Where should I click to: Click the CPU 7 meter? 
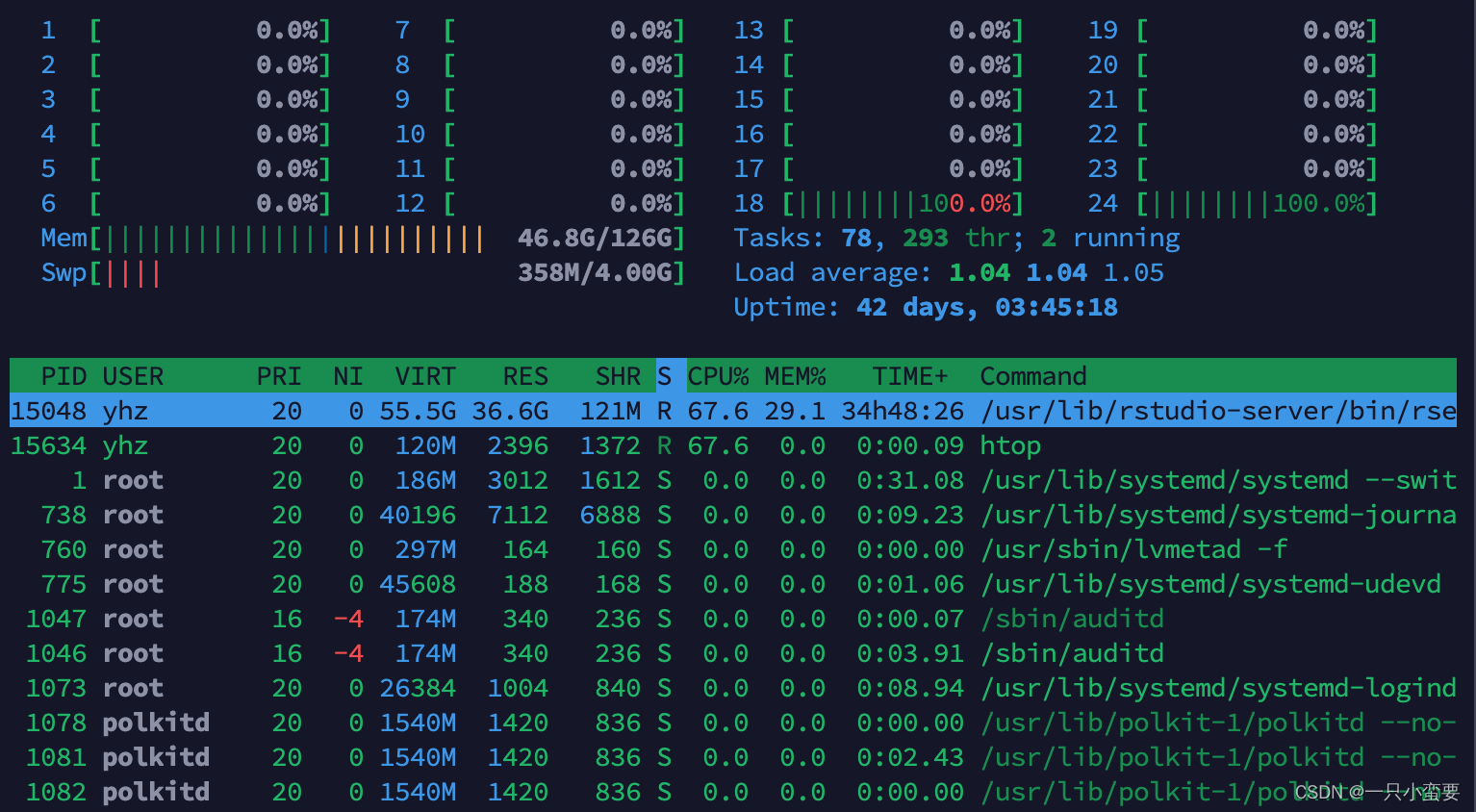click(540, 30)
